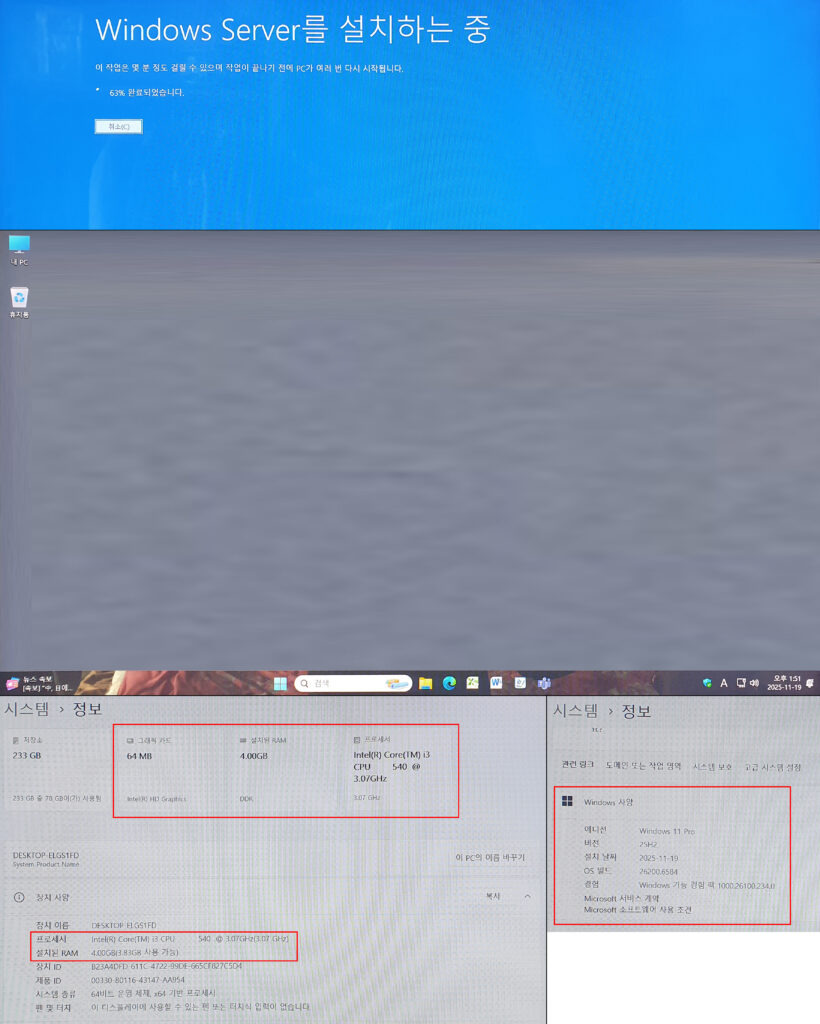The height and width of the screenshot is (1024, 820).
Task: Launch Excel from the taskbar
Action: 473,682
